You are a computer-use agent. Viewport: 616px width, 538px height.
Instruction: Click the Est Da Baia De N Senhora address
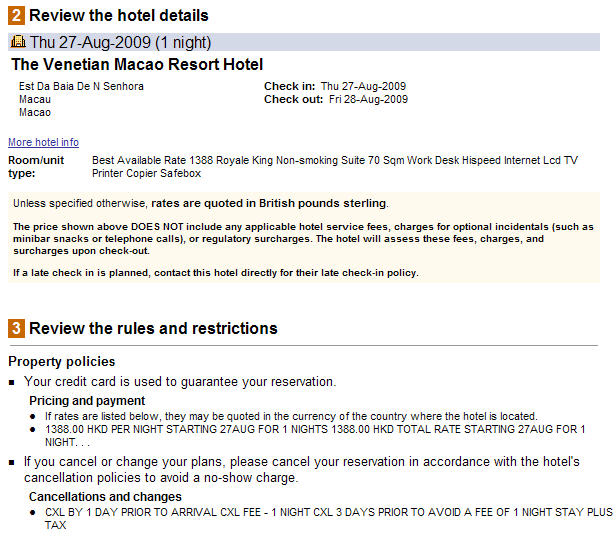click(x=81, y=86)
